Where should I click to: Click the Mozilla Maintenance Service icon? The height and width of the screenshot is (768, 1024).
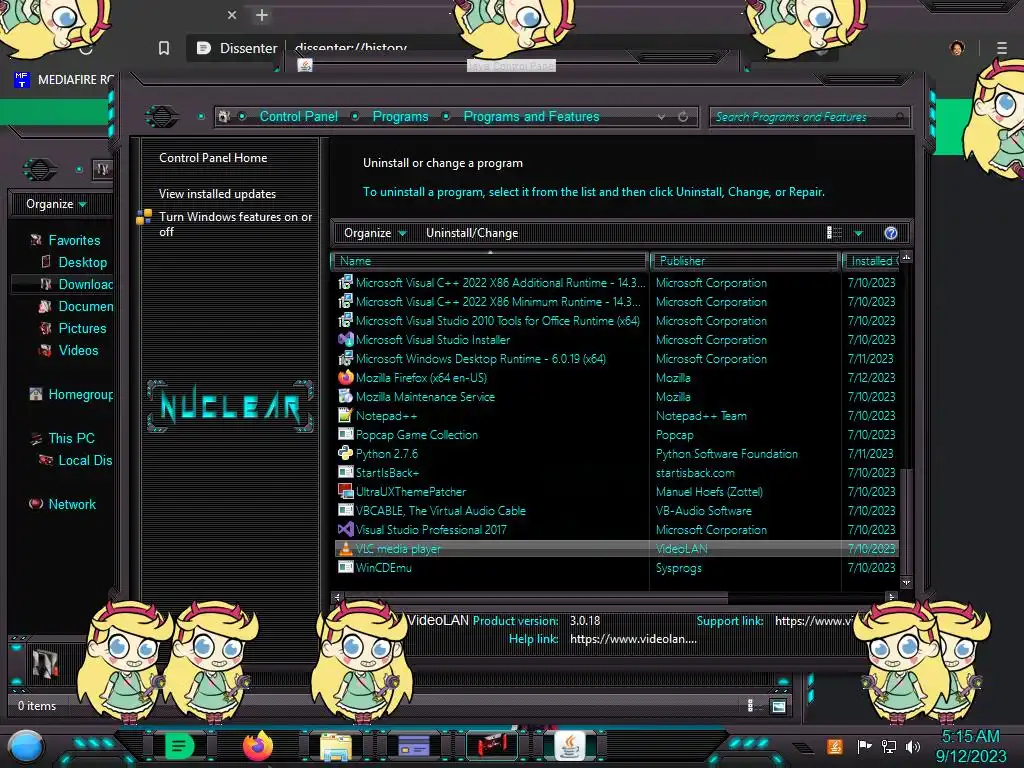345,397
